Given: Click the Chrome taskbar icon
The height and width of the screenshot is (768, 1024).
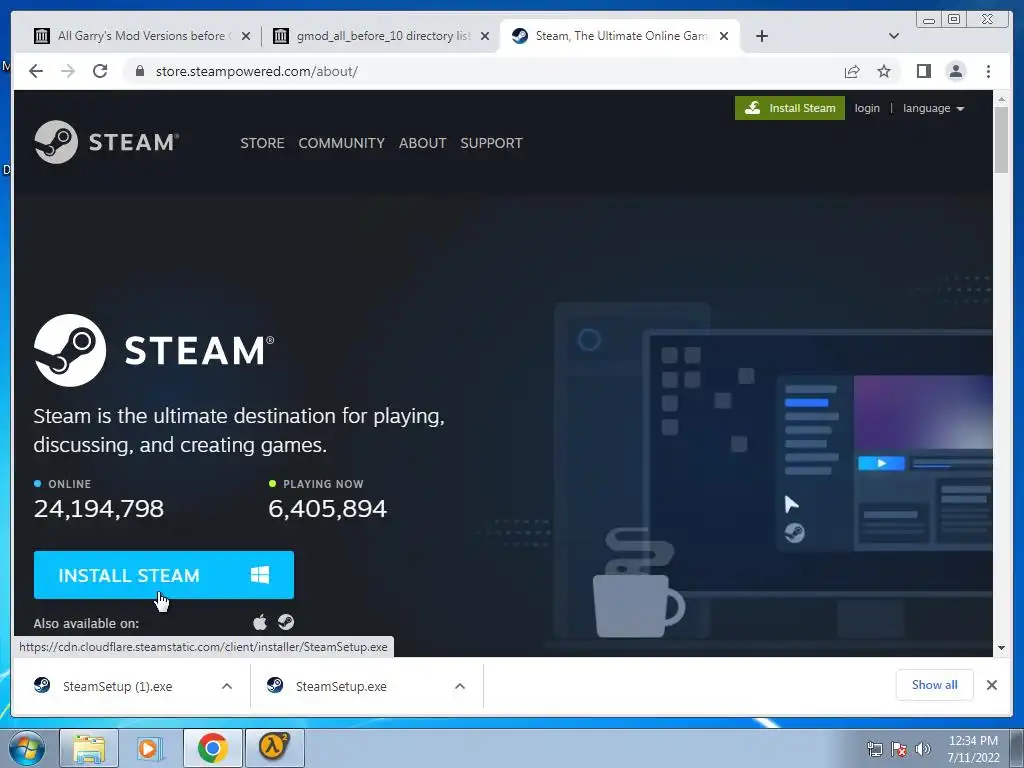Looking at the screenshot, I should coord(212,748).
